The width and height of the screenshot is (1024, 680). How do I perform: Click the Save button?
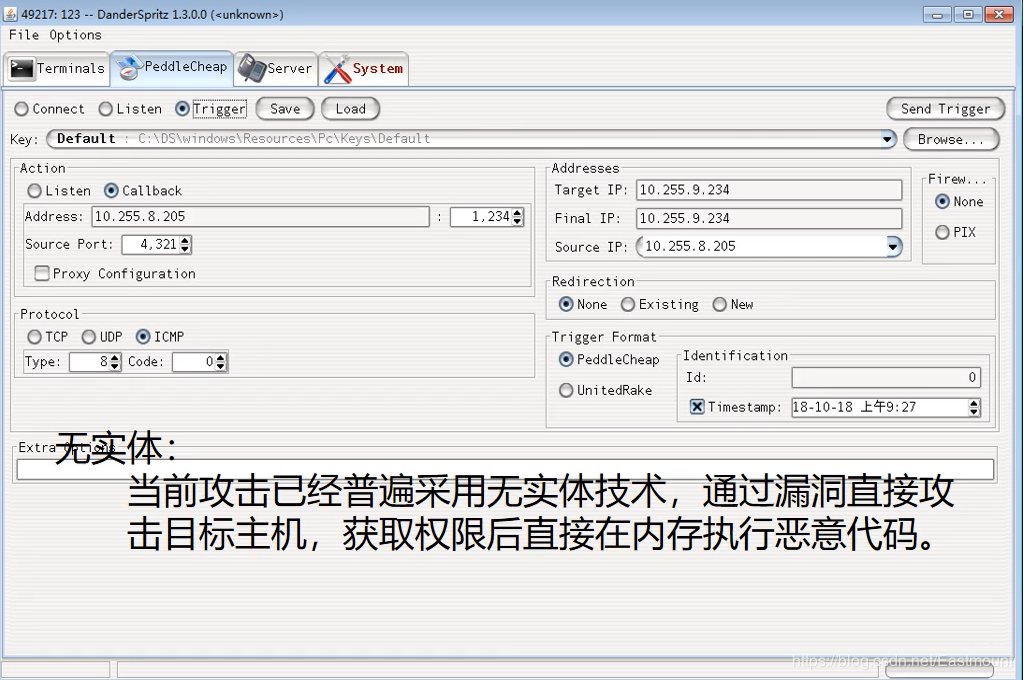(285, 109)
